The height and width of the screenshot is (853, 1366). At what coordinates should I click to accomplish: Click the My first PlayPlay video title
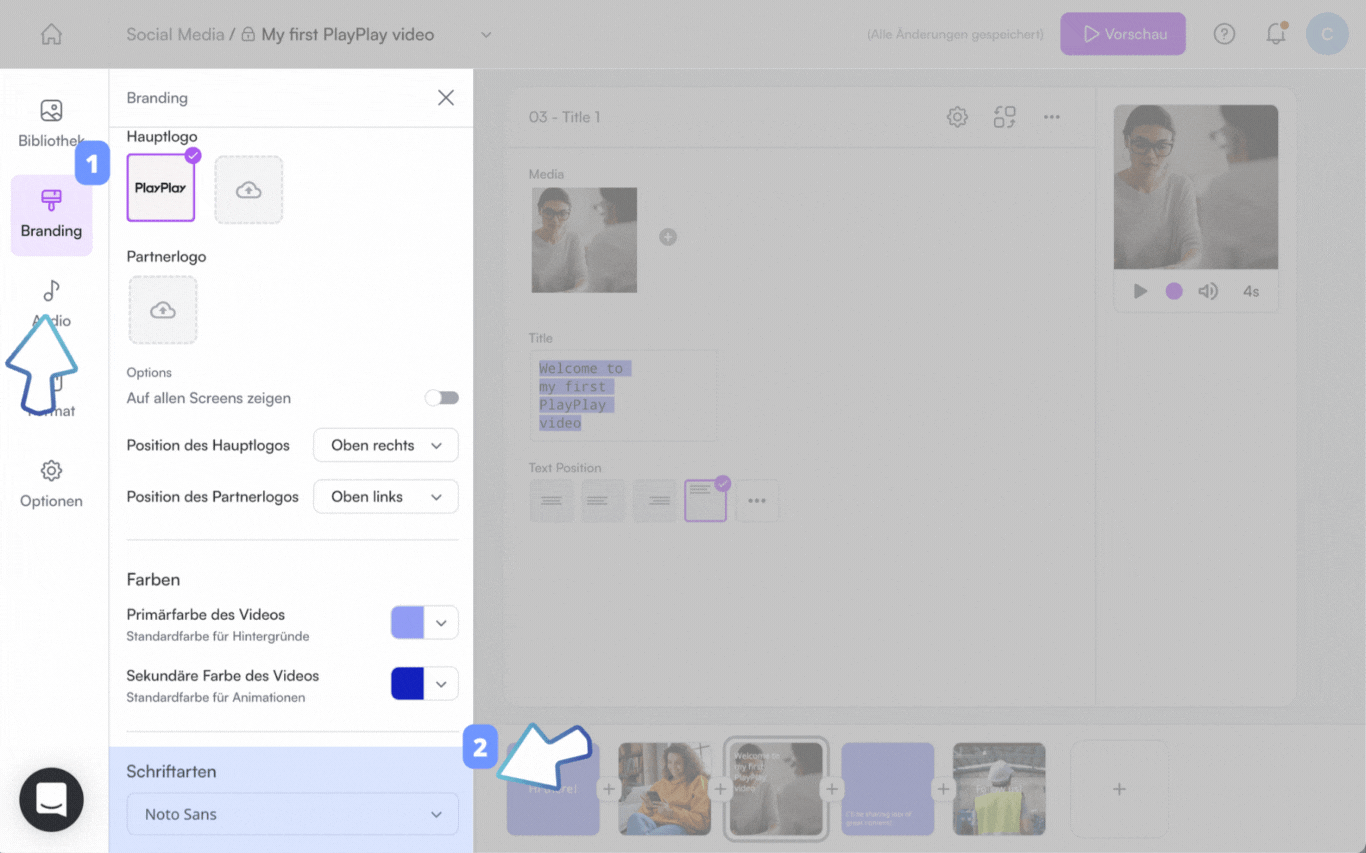348,34
